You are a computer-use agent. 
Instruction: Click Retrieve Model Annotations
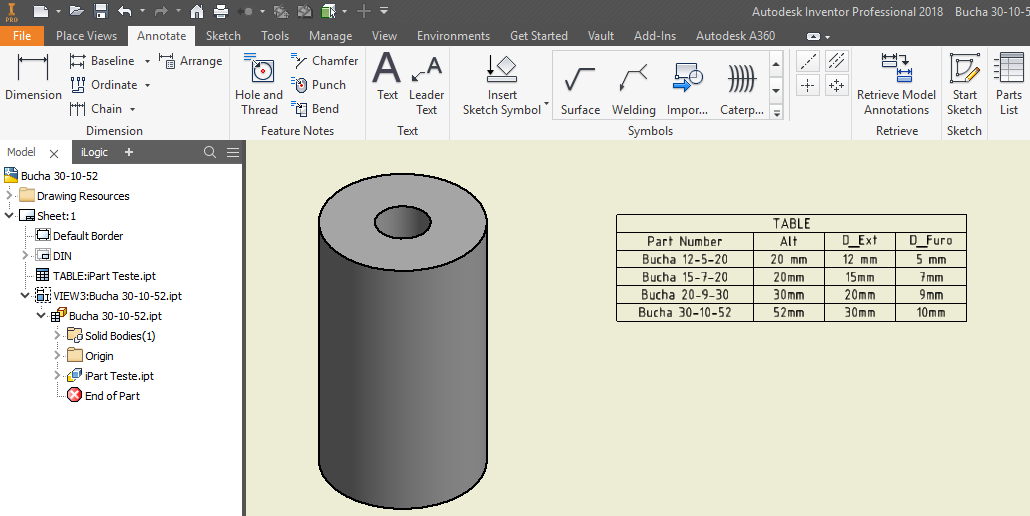896,84
